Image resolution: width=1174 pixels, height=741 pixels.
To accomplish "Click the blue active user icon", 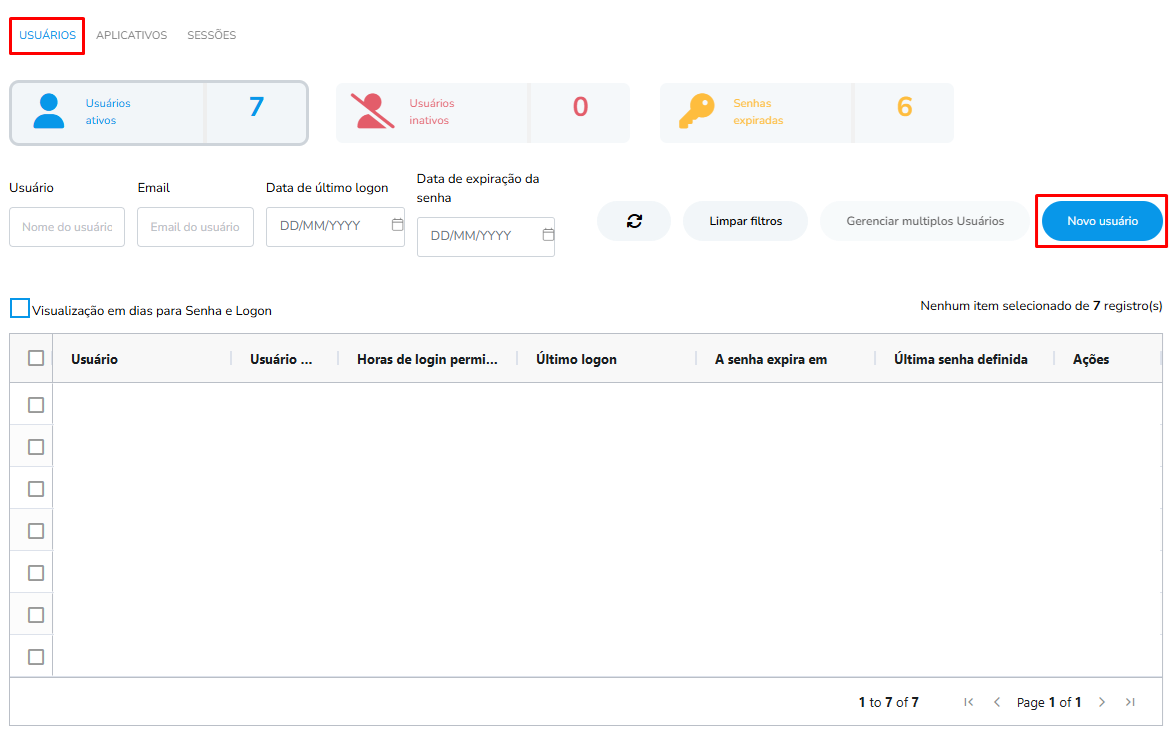I will pyautogui.click(x=49, y=111).
